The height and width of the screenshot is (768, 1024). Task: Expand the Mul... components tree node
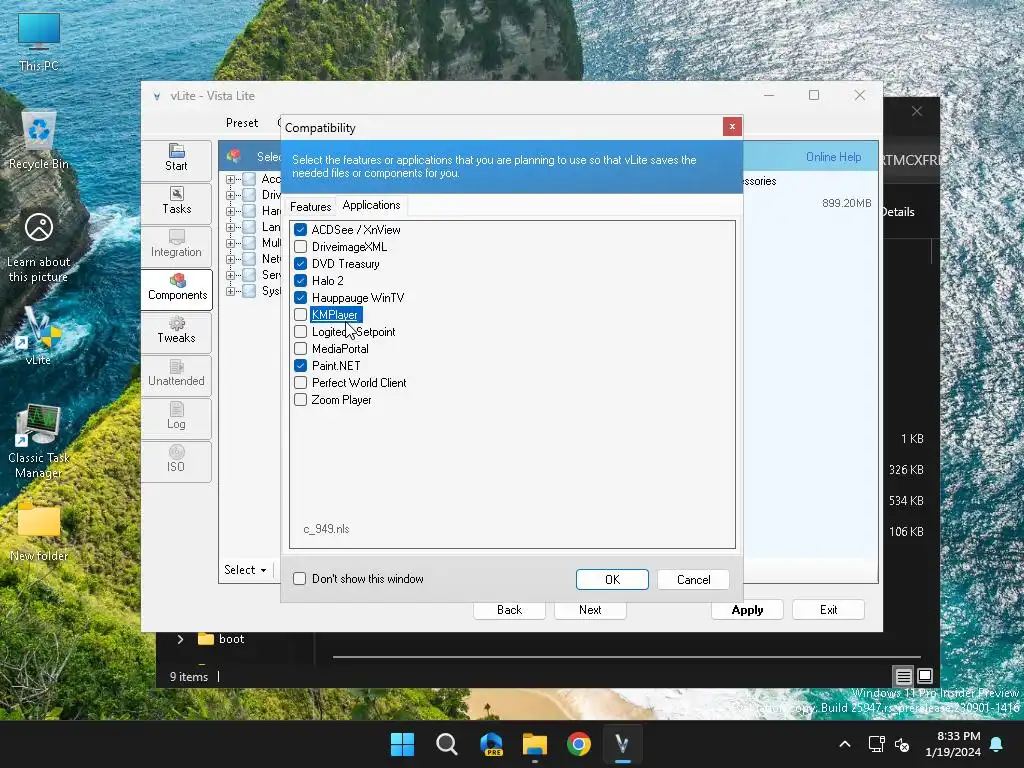pos(230,243)
